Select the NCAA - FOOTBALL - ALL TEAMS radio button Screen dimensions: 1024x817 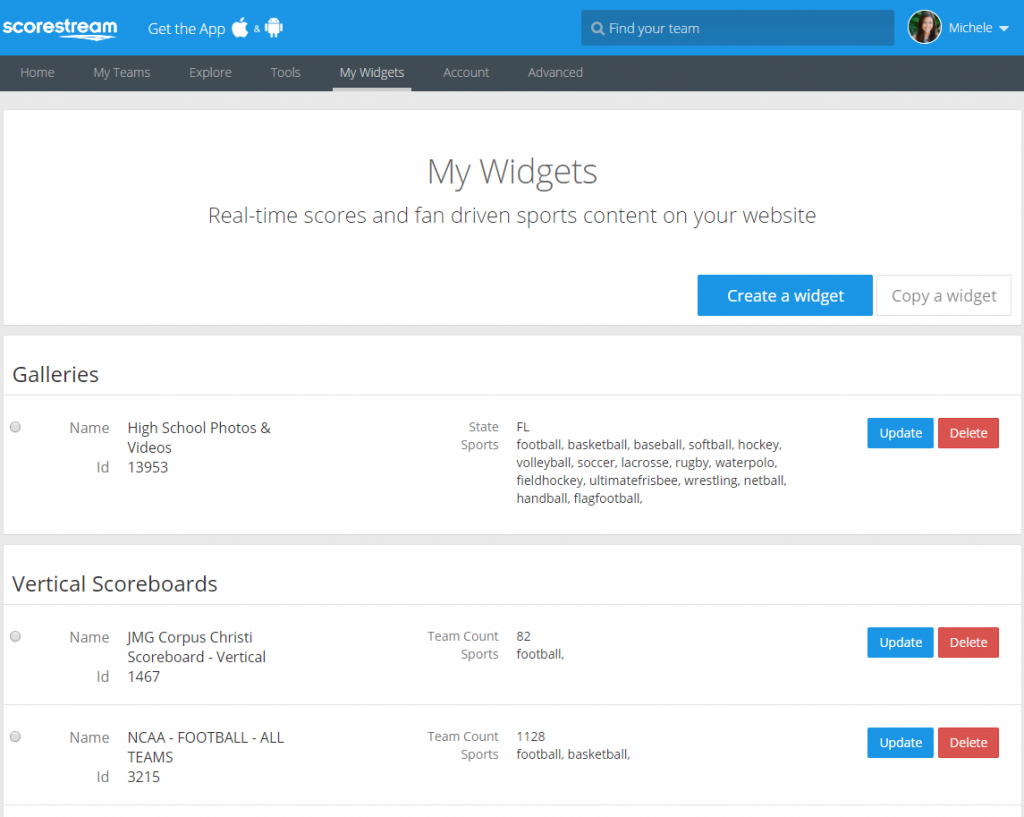pos(15,736)
